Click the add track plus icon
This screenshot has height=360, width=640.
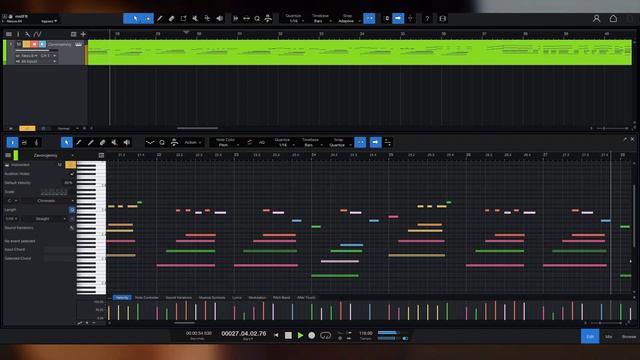pyautogui.click(x=83, y=34)
